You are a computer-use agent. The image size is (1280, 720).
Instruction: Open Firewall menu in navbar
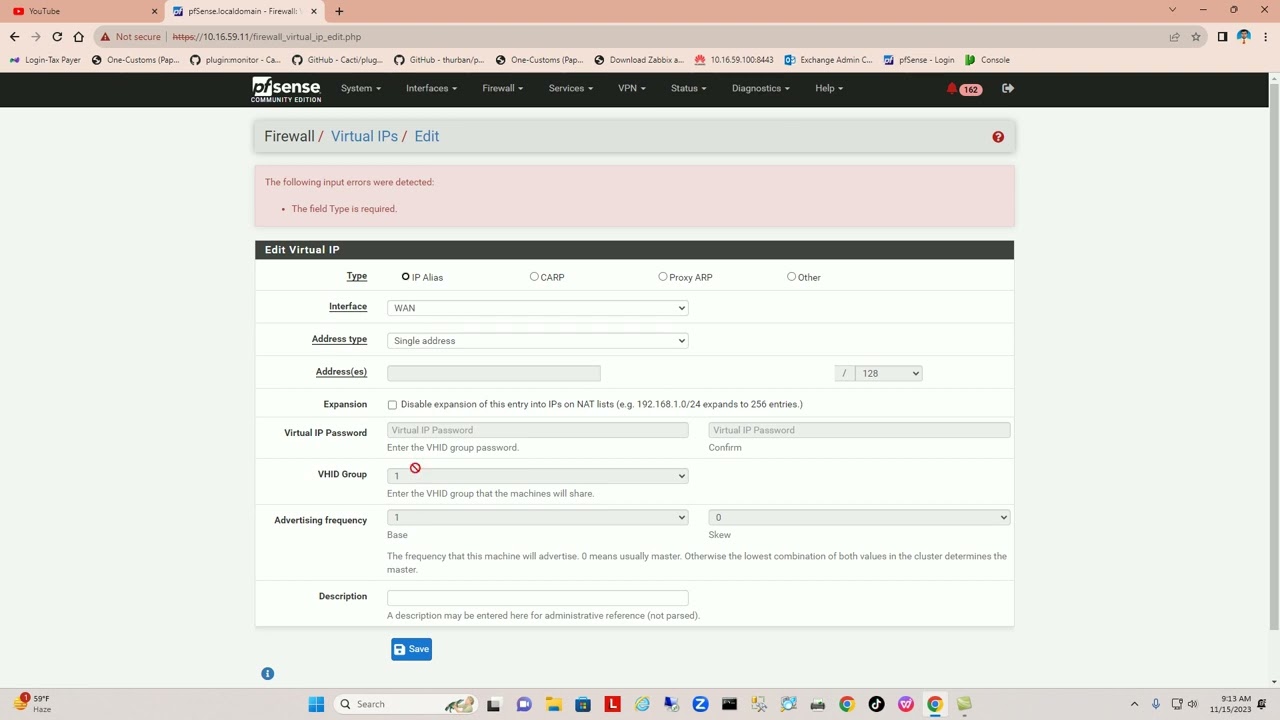click(502, 88)
